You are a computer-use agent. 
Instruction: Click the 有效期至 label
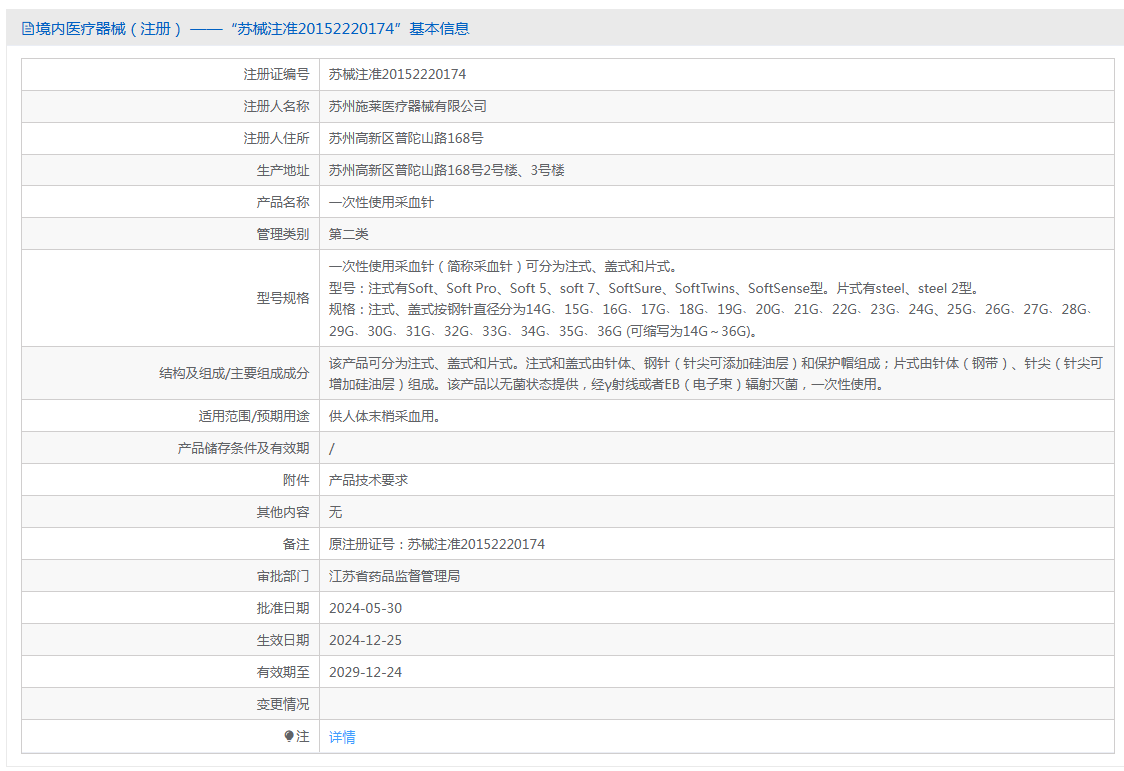pos(282,672)
